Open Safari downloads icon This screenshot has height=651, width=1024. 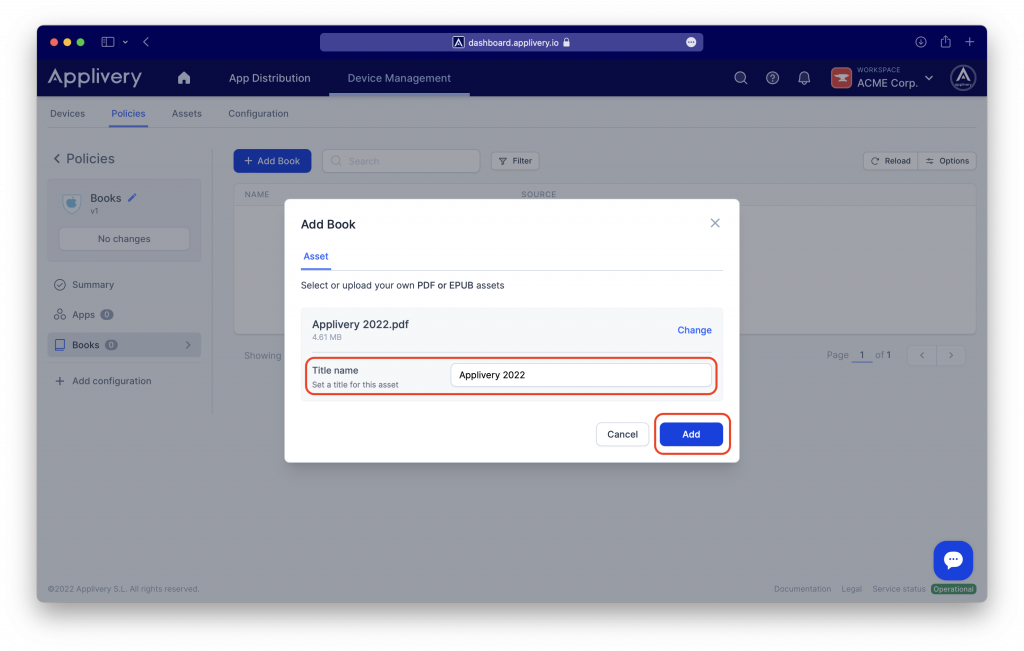tap(921, 42)
